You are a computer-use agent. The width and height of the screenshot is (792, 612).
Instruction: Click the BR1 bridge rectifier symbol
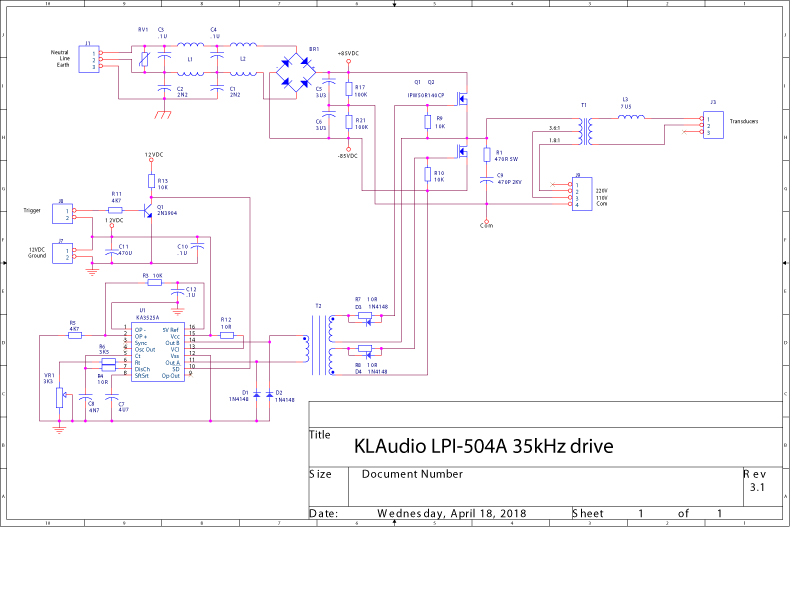[296, 72]
